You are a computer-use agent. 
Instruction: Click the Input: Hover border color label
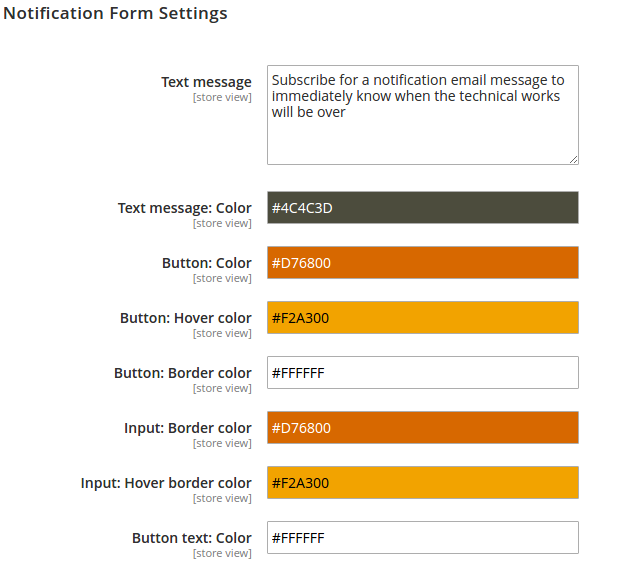[166, 483]
